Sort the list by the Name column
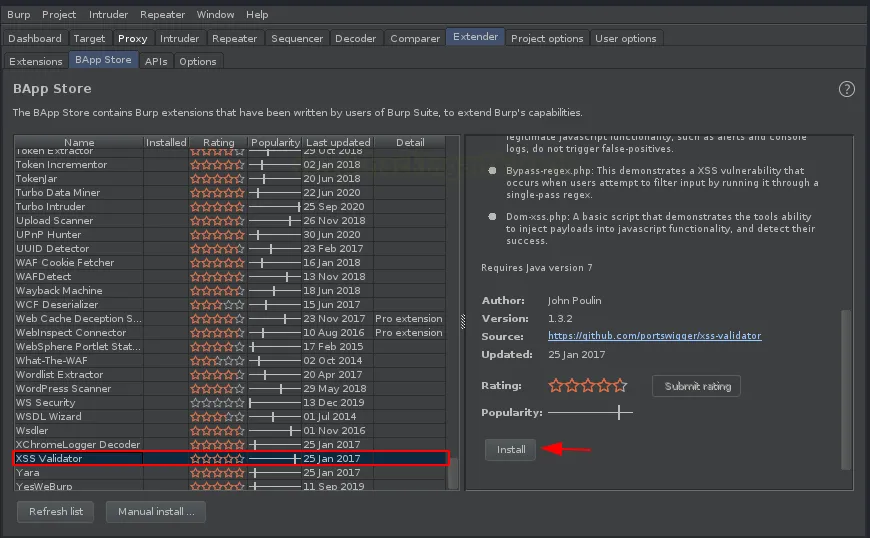 coord(79,143)
